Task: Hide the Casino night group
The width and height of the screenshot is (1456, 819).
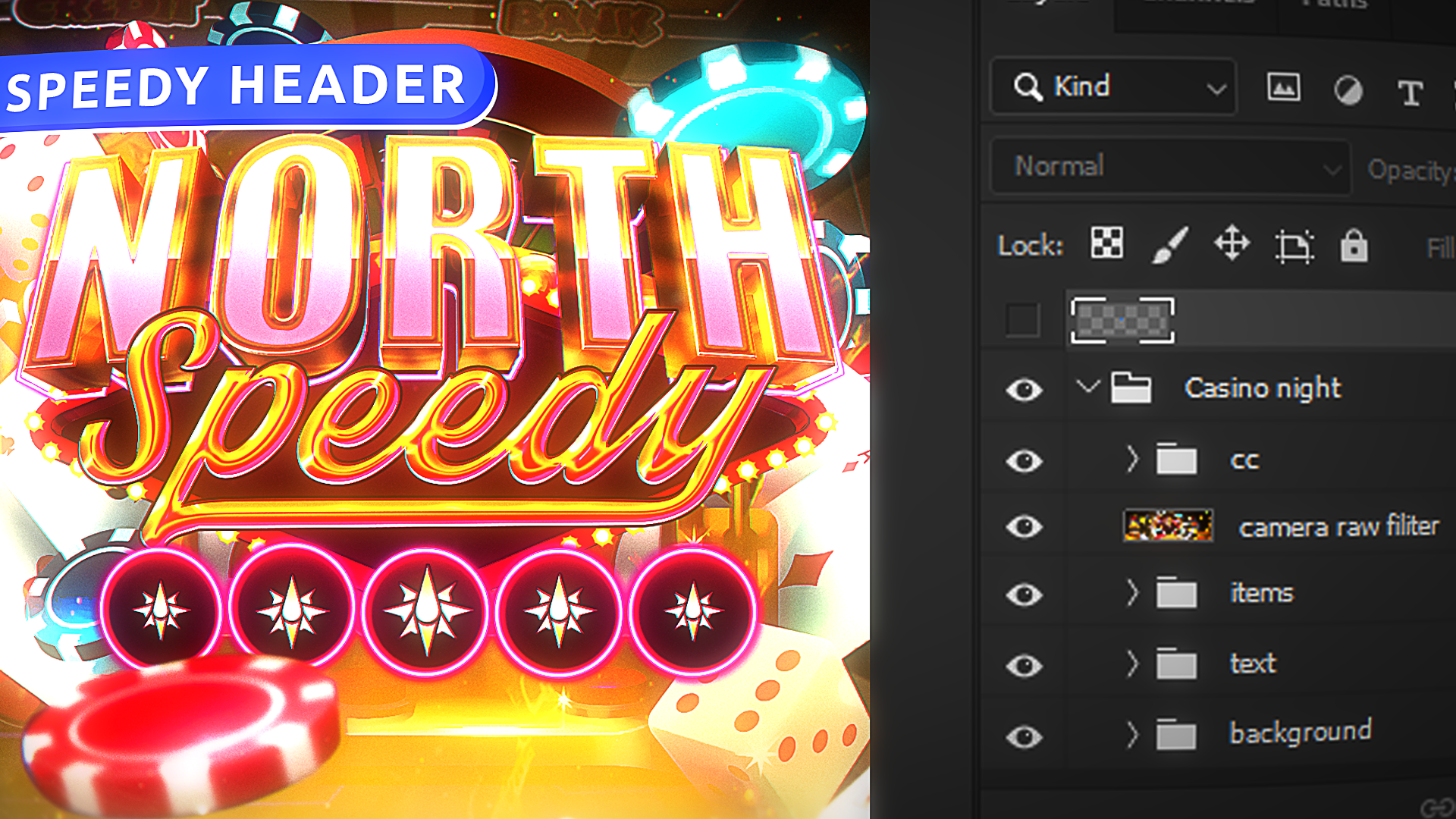Action: [1024, 388]
